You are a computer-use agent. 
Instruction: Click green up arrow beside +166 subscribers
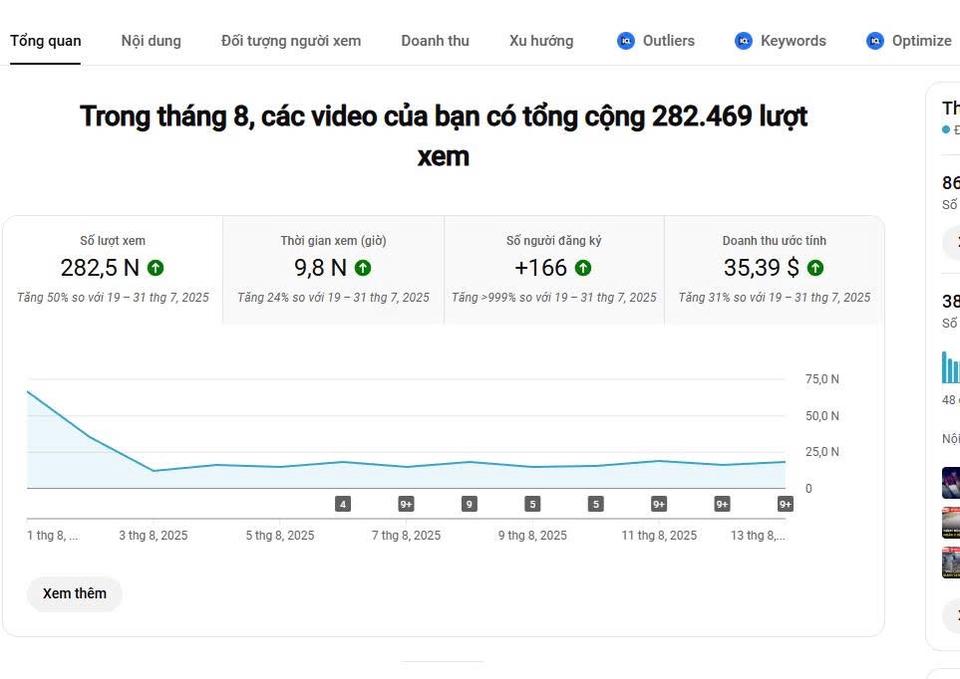(583, 268)
